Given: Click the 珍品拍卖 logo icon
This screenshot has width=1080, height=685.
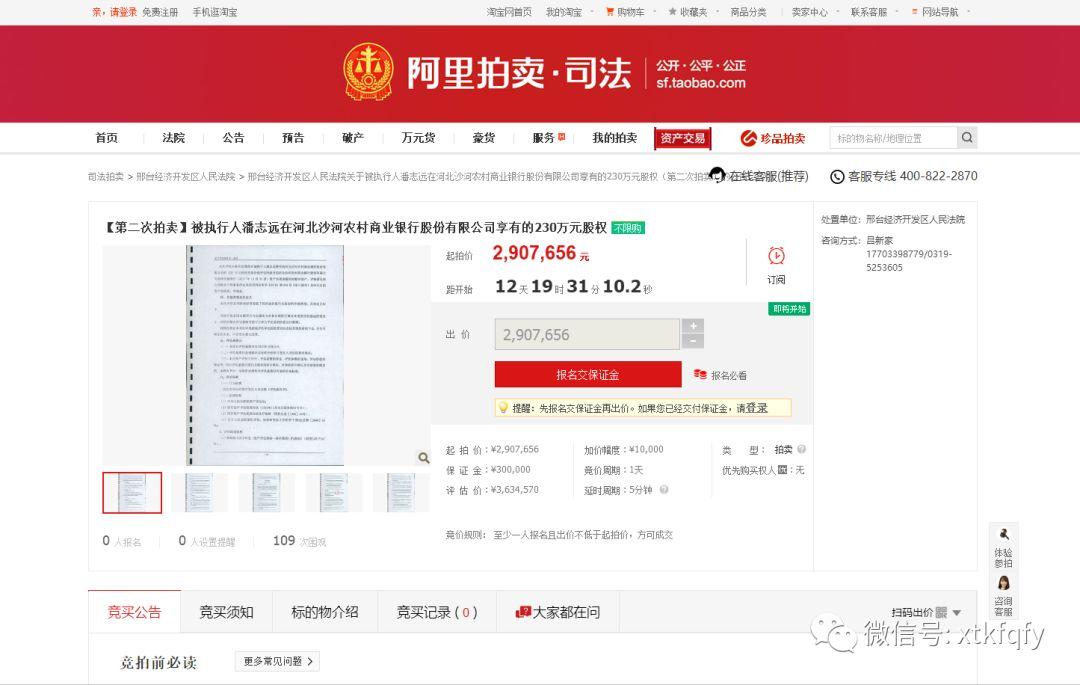Looking at the screenshot, I should tap(748, 138).
